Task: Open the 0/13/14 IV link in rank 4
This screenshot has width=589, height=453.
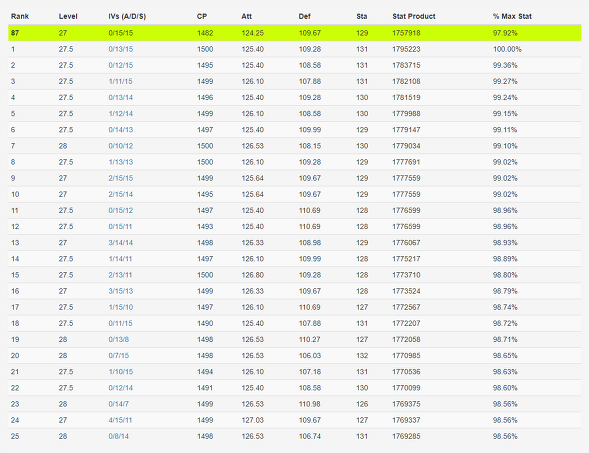Action: 121,98
